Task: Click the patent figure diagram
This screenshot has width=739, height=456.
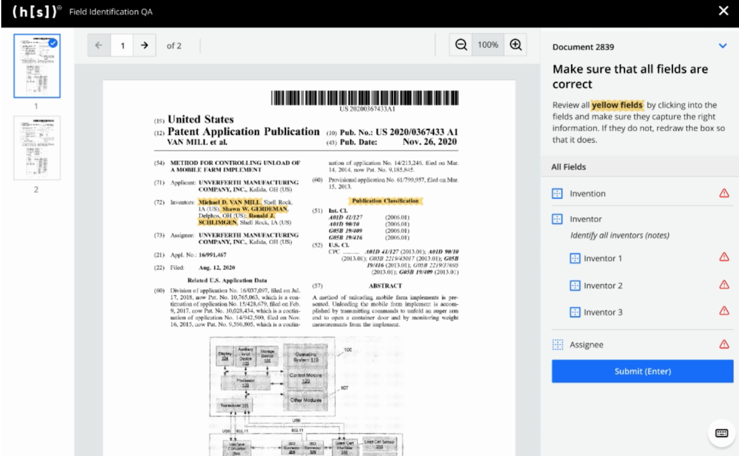Action: 306,396
